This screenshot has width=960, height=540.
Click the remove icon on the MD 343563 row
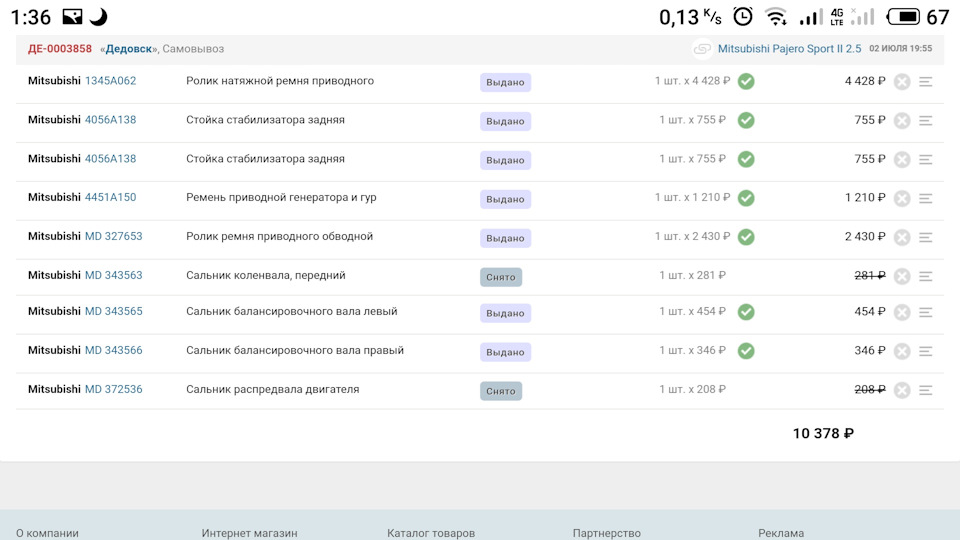pyautogui.click(x=902, y=276)
